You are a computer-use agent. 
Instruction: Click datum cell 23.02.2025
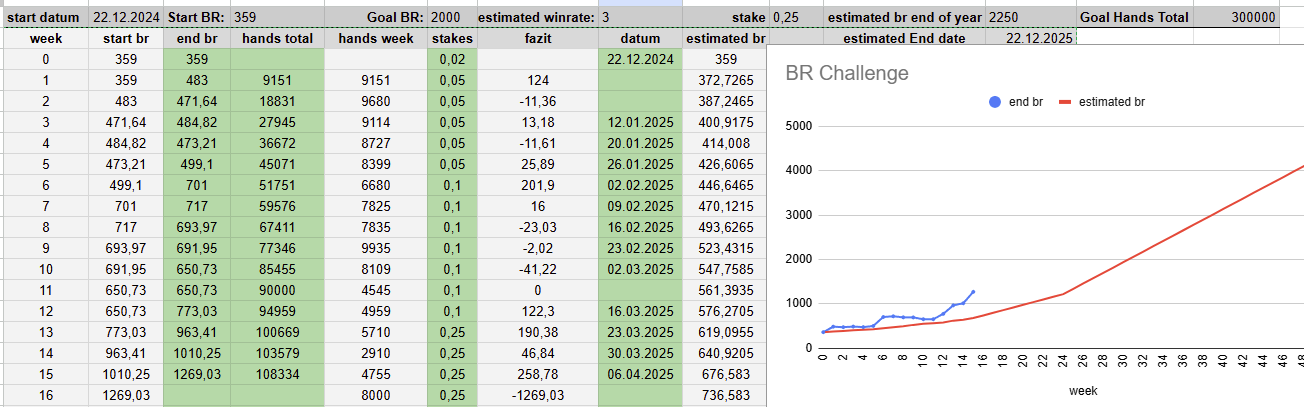coord(640,248)
